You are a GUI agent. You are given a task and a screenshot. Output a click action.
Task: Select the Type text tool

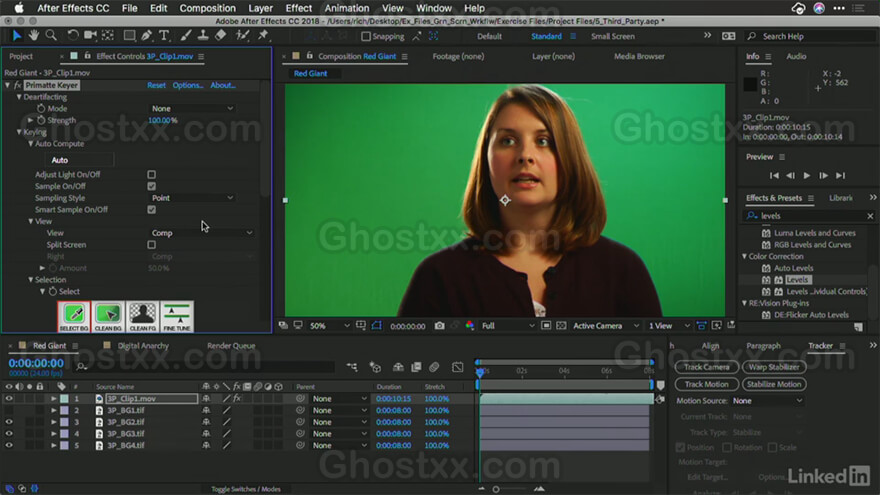coord(164,36)
